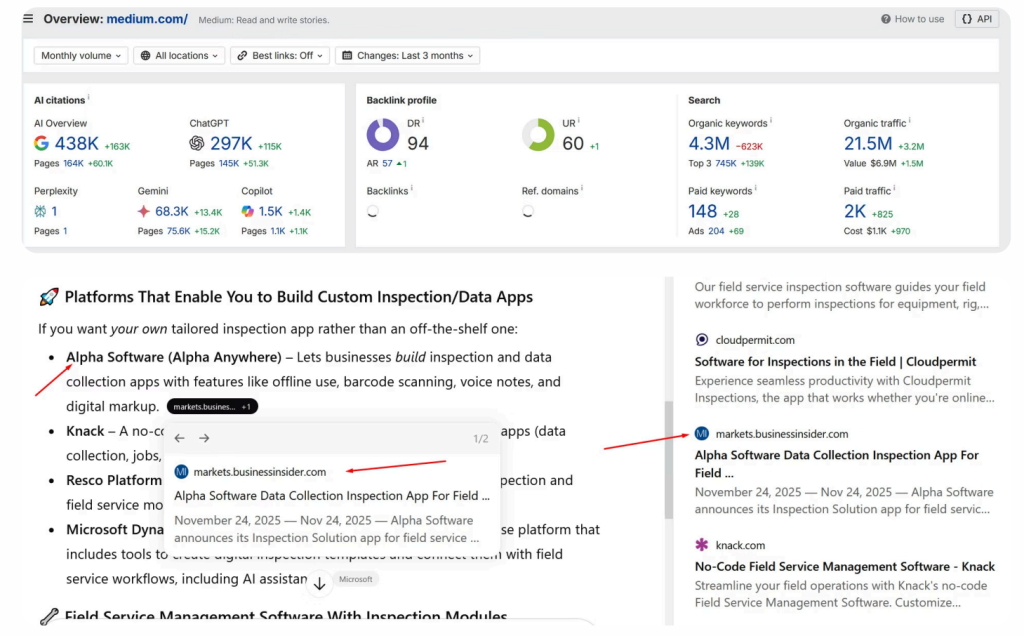Click the markets.busines... +1 citation chip
1024x636 pixels.
coord(212,406)
